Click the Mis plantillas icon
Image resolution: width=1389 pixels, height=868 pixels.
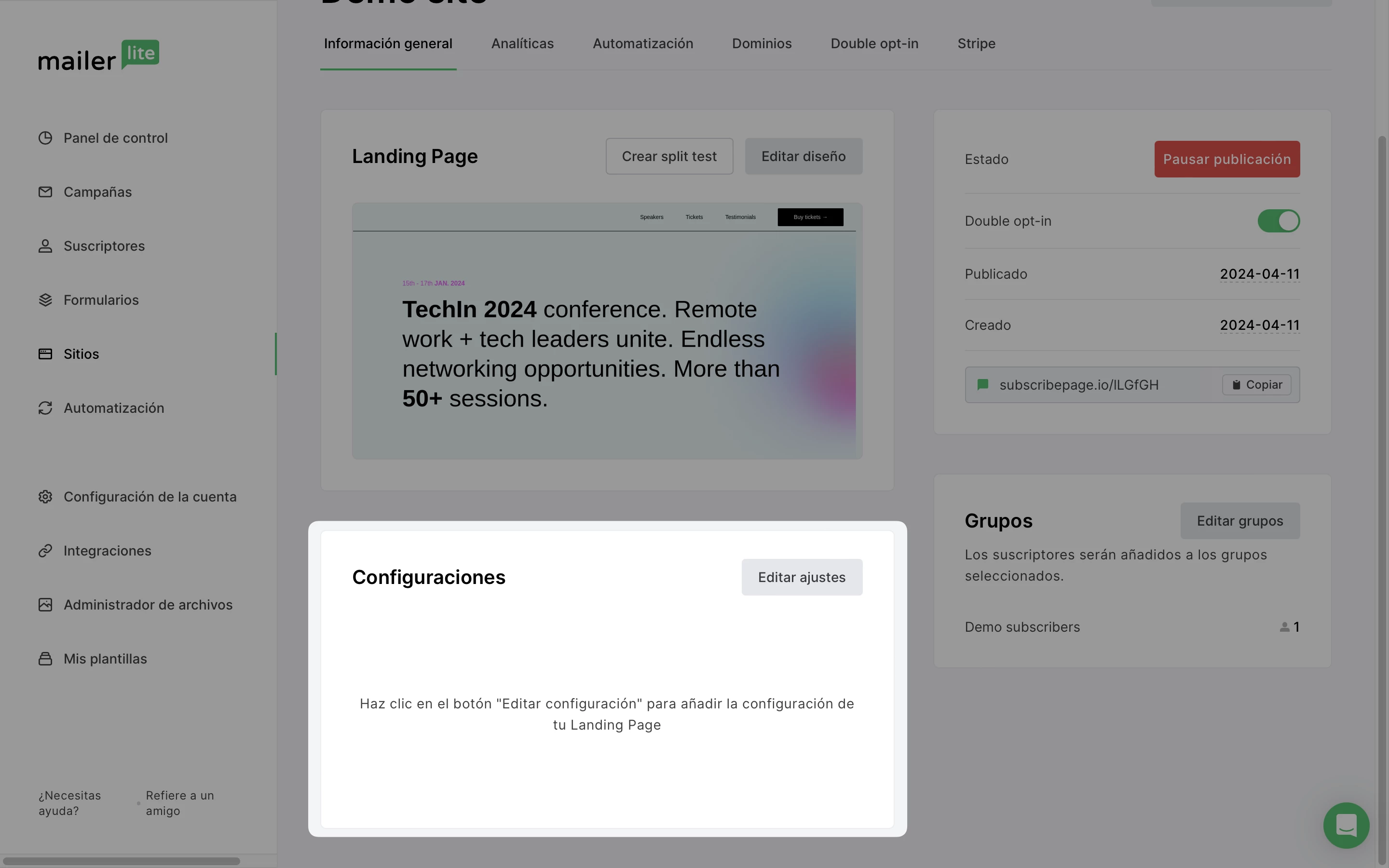coord(45,659)
